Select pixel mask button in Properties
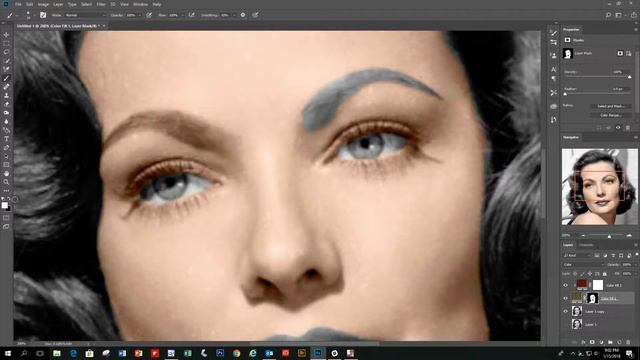 click(620, 53)
